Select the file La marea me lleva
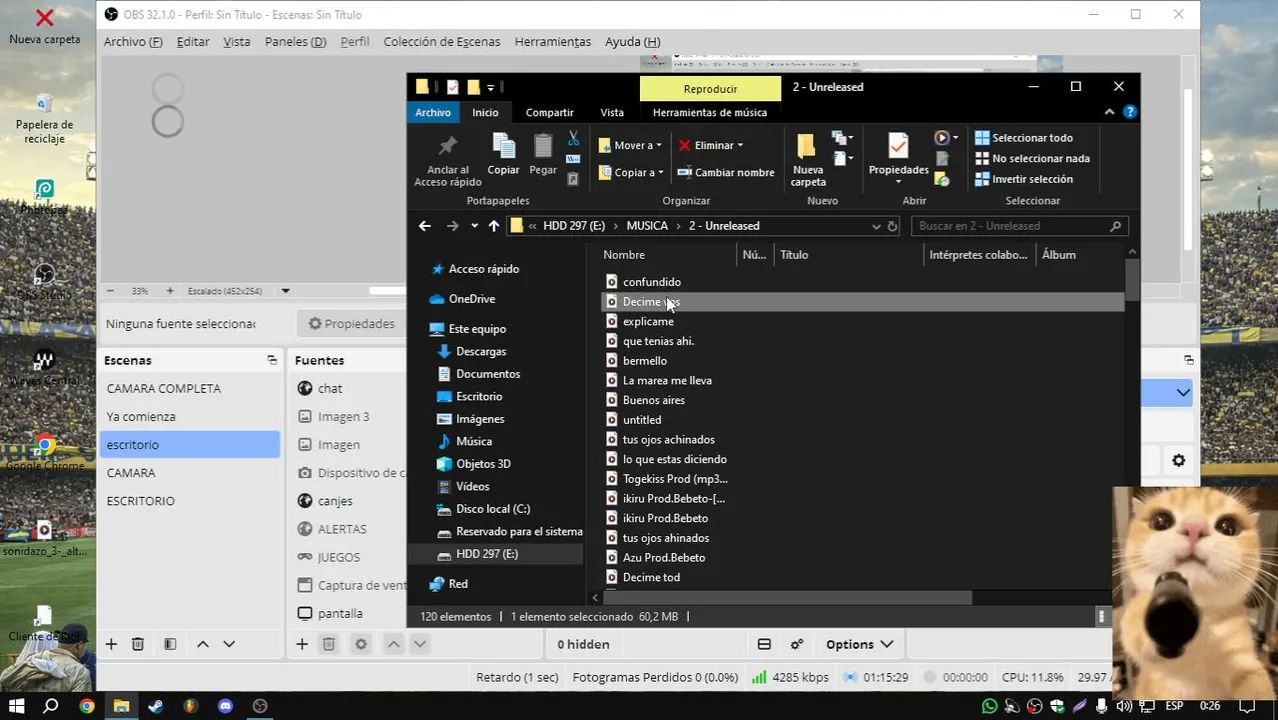Viewport: 1278px width, 720px height. pyautogui.click(x=667, y=380)
